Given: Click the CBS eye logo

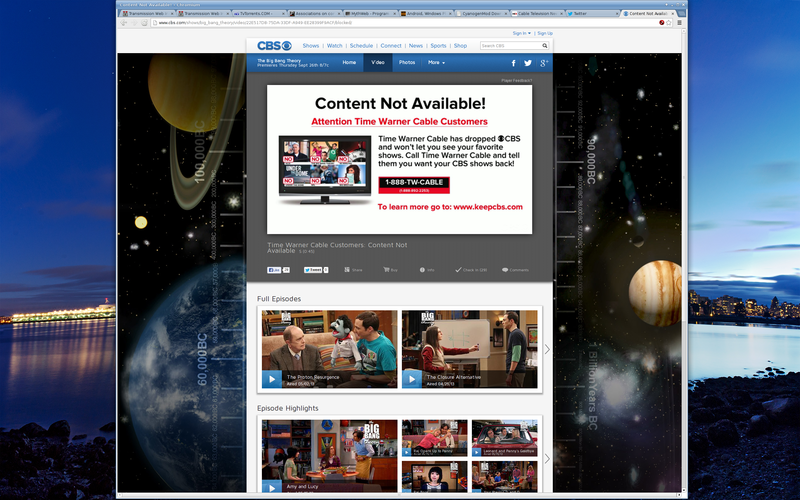Looking at the screenshot, I should pos(274,46).
